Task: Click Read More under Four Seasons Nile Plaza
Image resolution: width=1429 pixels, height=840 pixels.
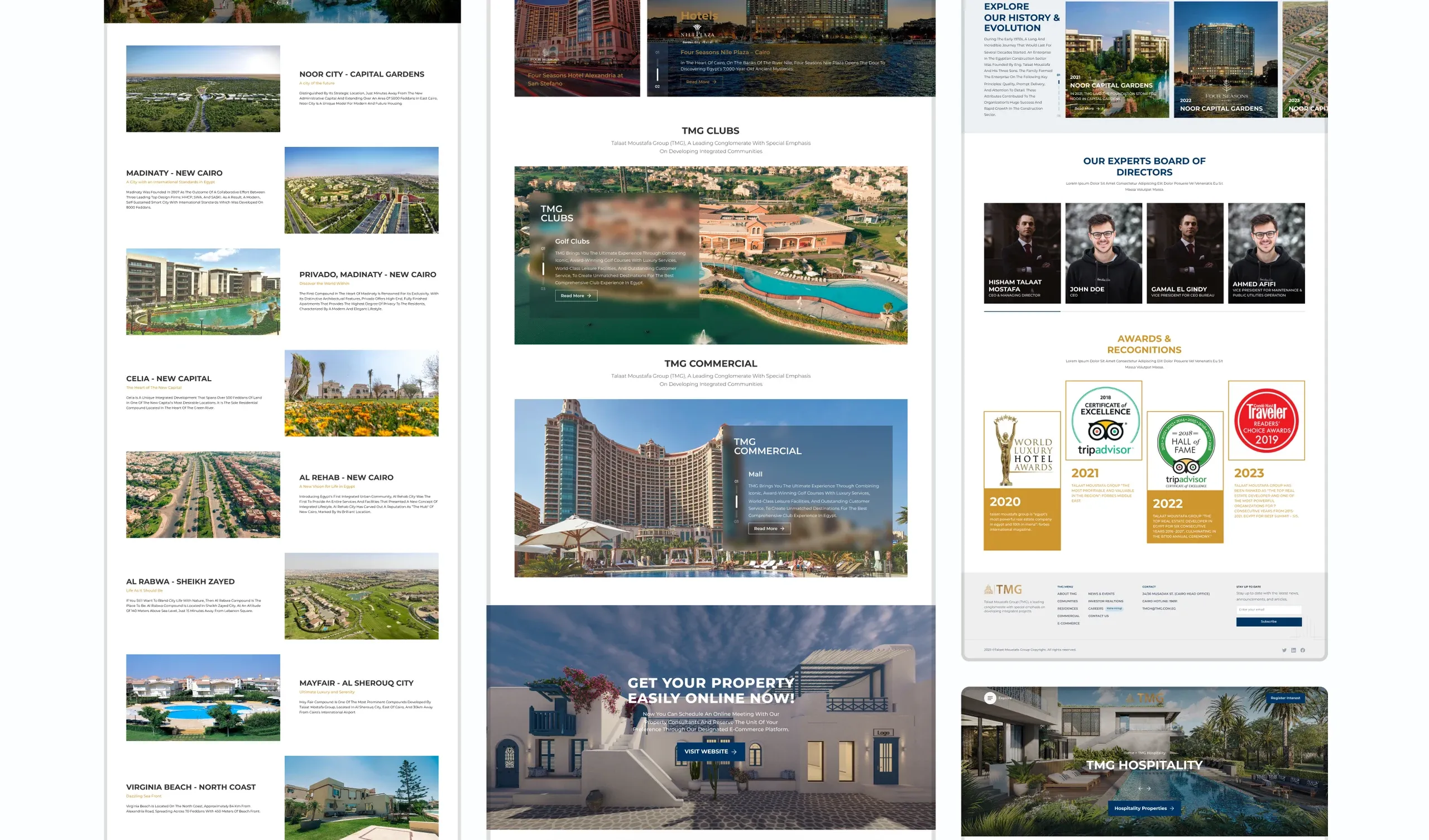Action: (701, 81)
